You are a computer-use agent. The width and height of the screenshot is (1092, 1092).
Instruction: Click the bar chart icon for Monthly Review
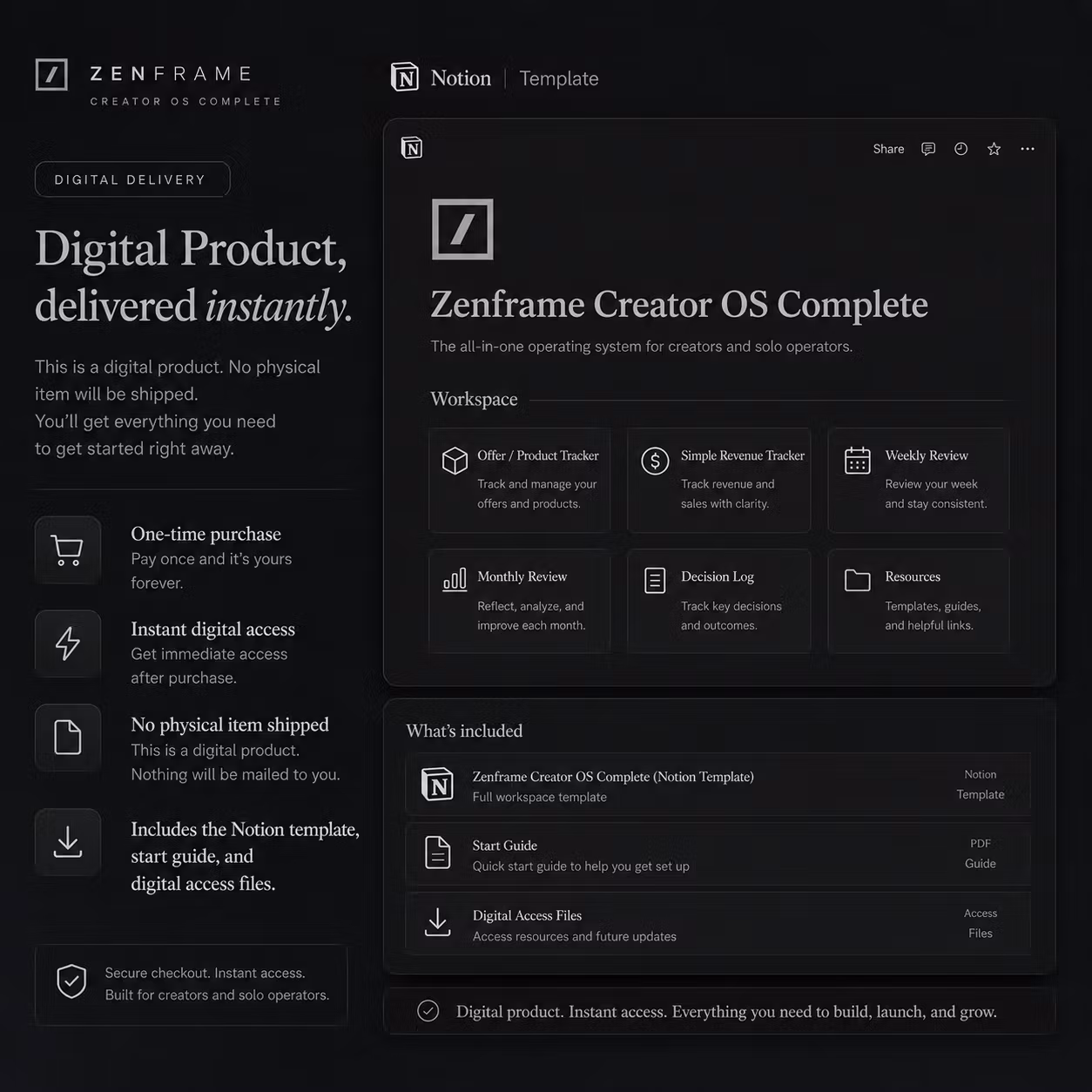pyautogui.click(x=455, y=580)
